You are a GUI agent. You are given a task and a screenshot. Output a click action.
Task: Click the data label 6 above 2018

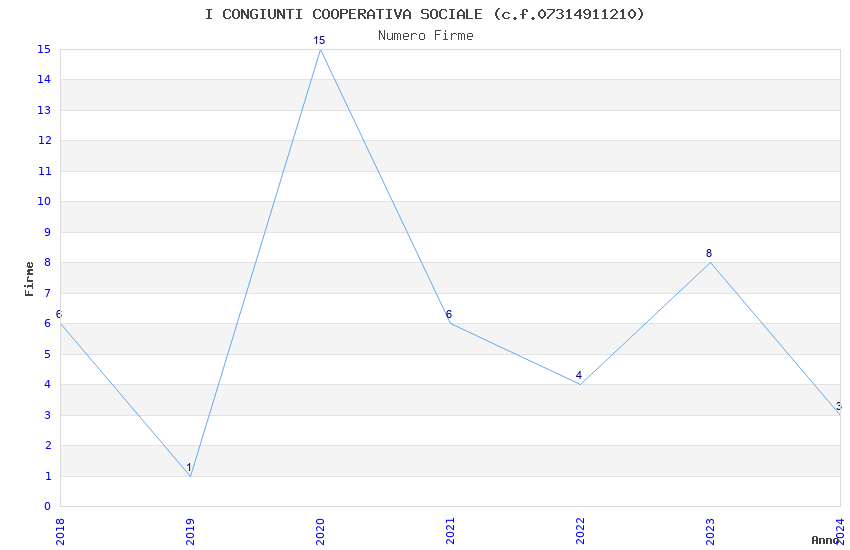[59, 314]
